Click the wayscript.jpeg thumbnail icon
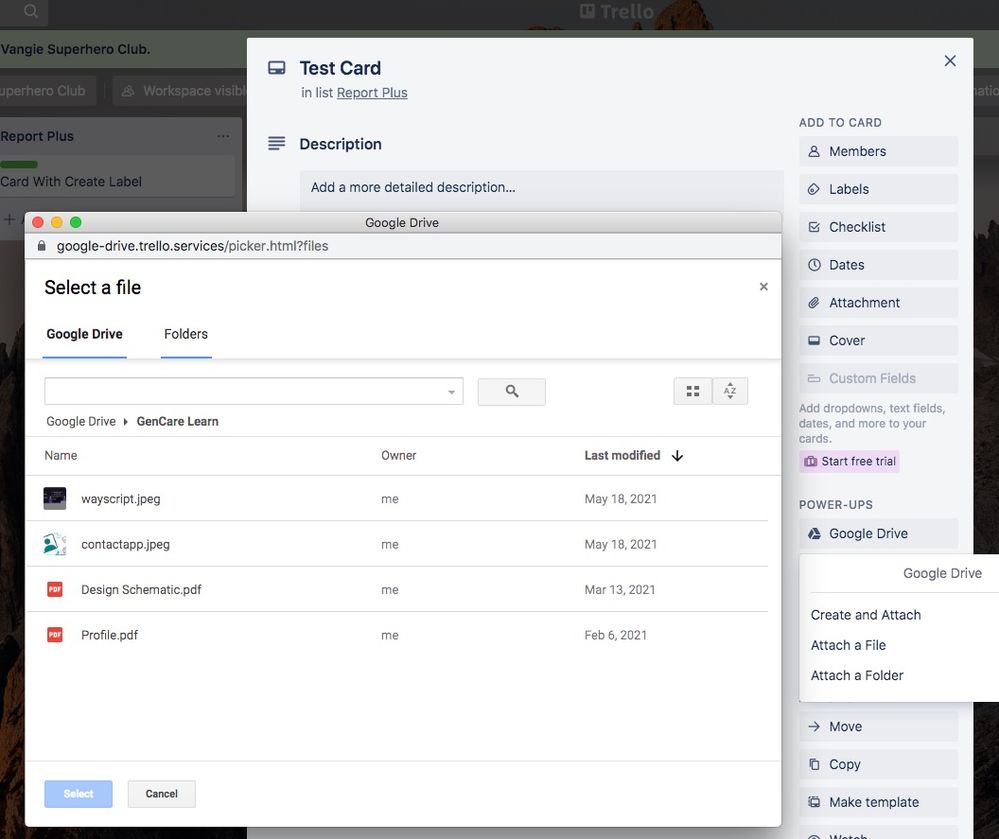999x839 pixels. click(55, 498)
